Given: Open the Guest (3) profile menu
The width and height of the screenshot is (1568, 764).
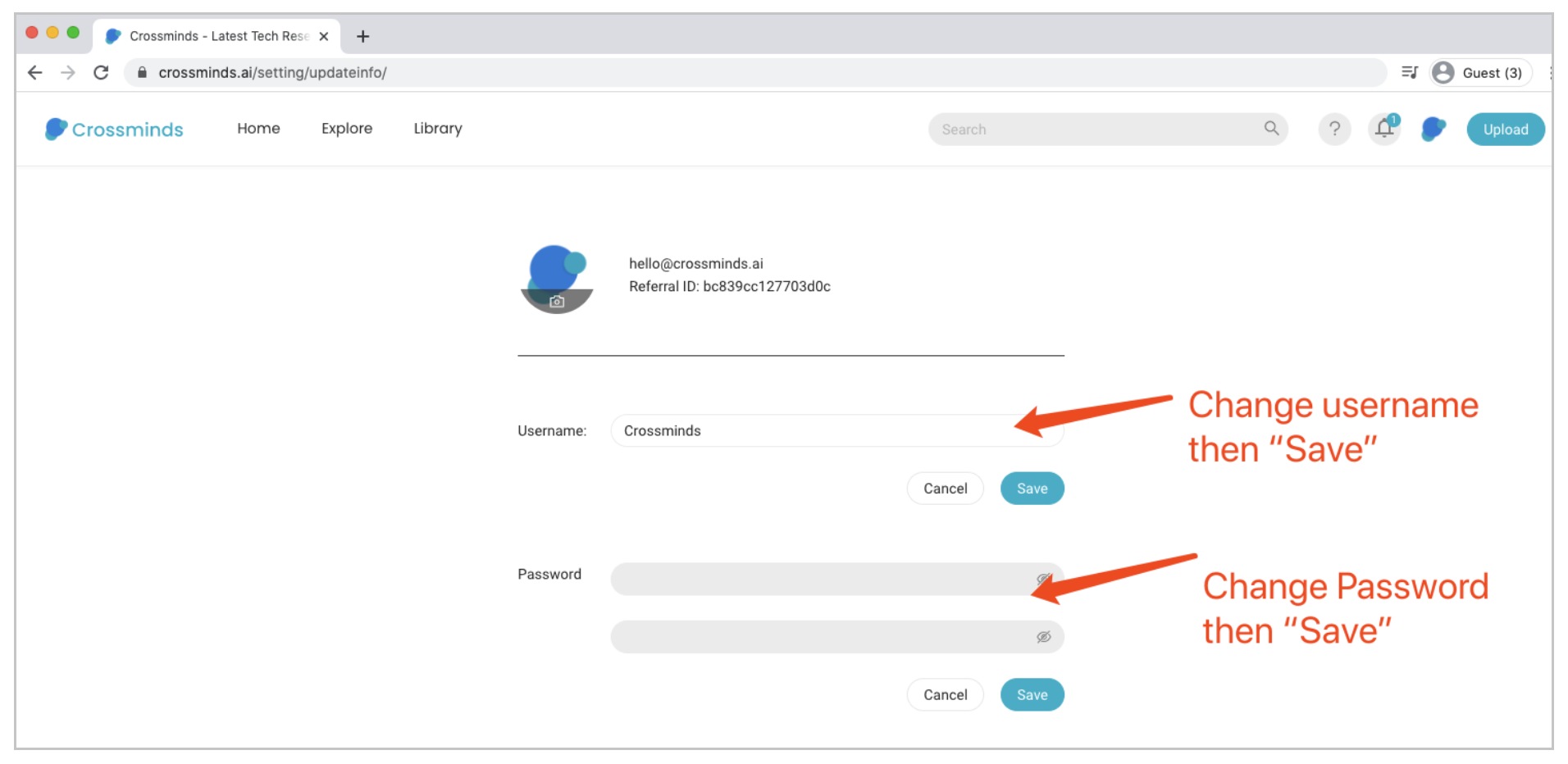Looking at the screenshot, I should (x=1481, y=72).
